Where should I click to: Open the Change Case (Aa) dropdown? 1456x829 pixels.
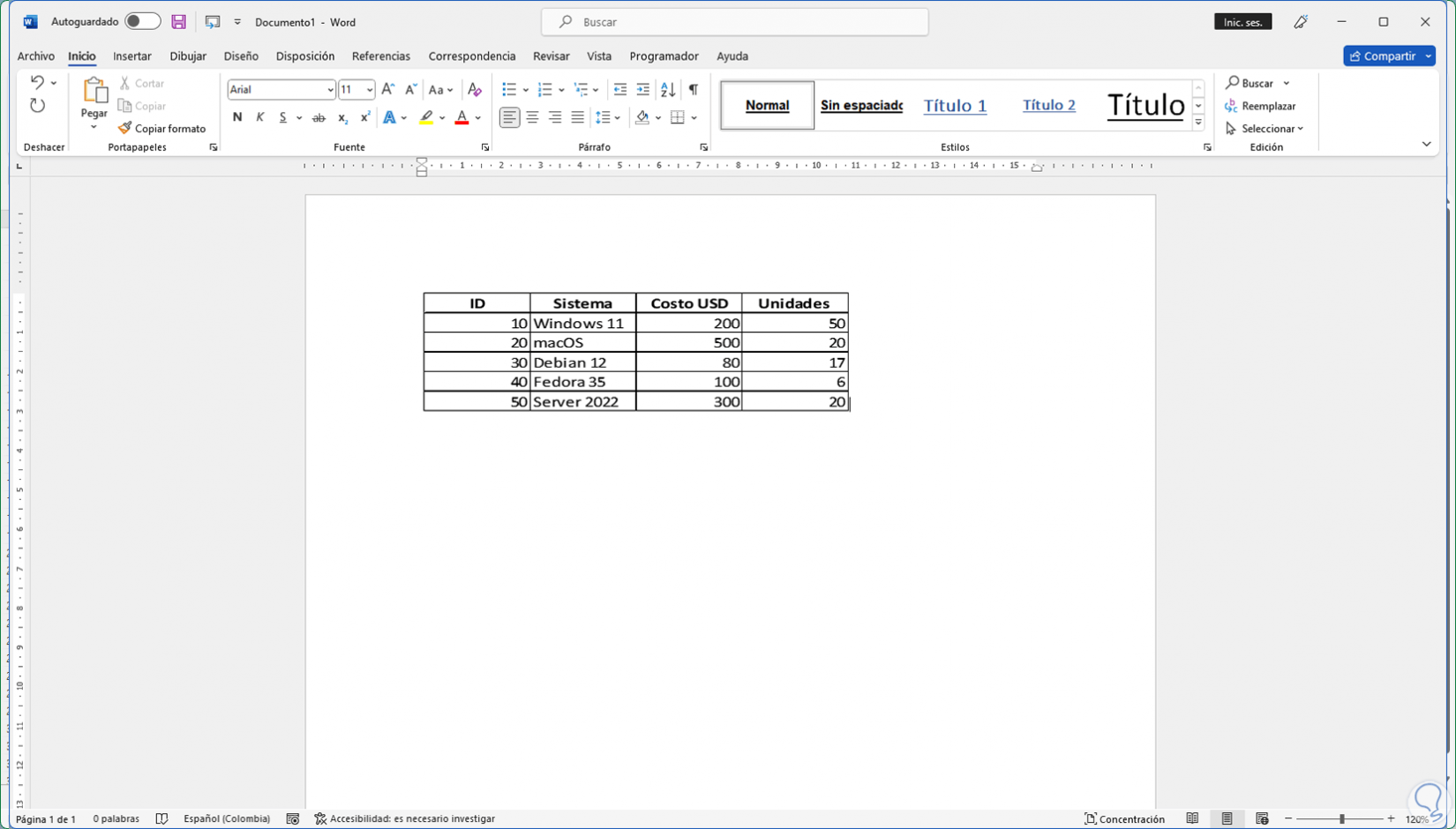(440, 89)
